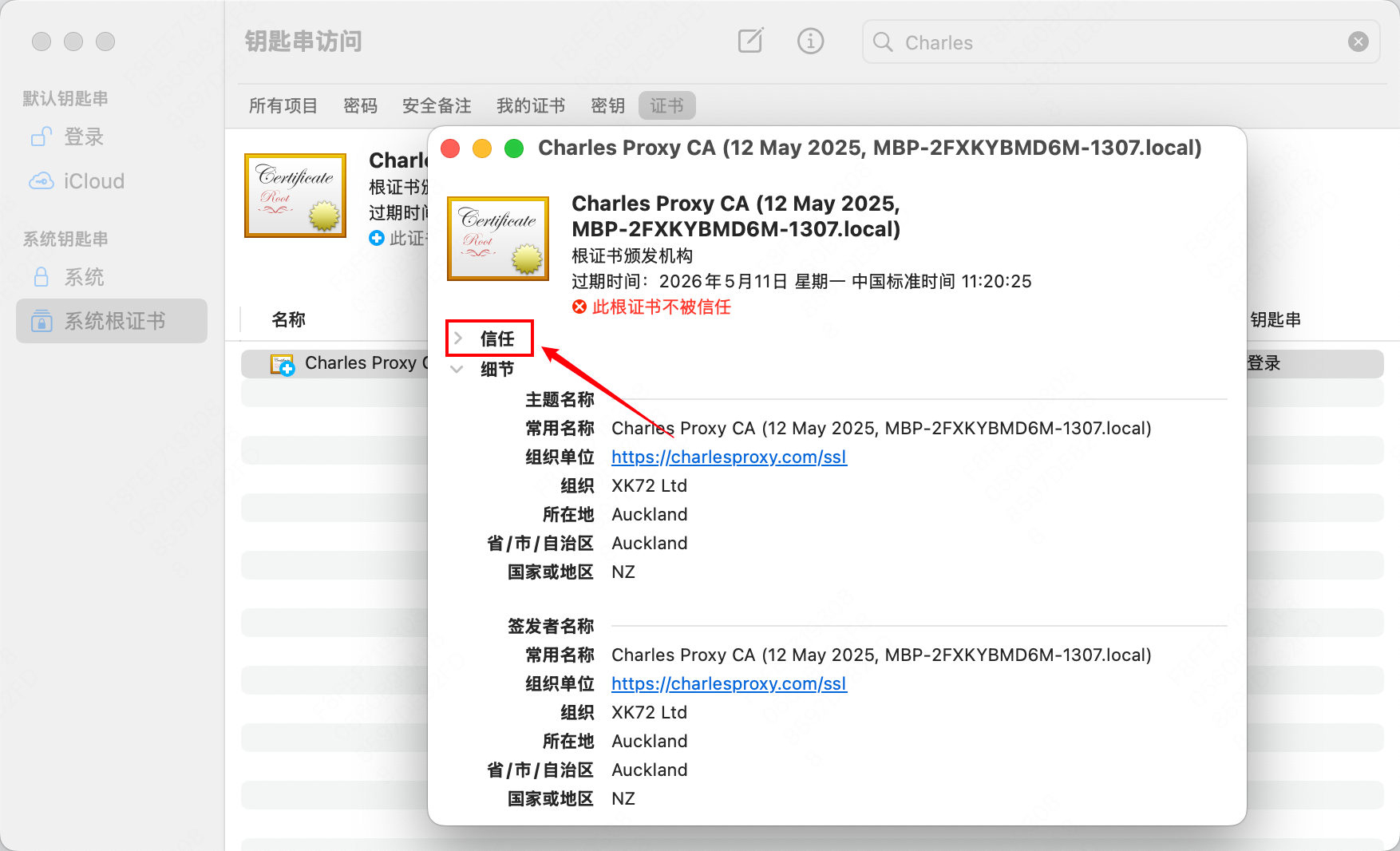This screenshot has width=1400, height=851.
Task: Click the issuer 常用名称 value
Action: click(881, 655)
